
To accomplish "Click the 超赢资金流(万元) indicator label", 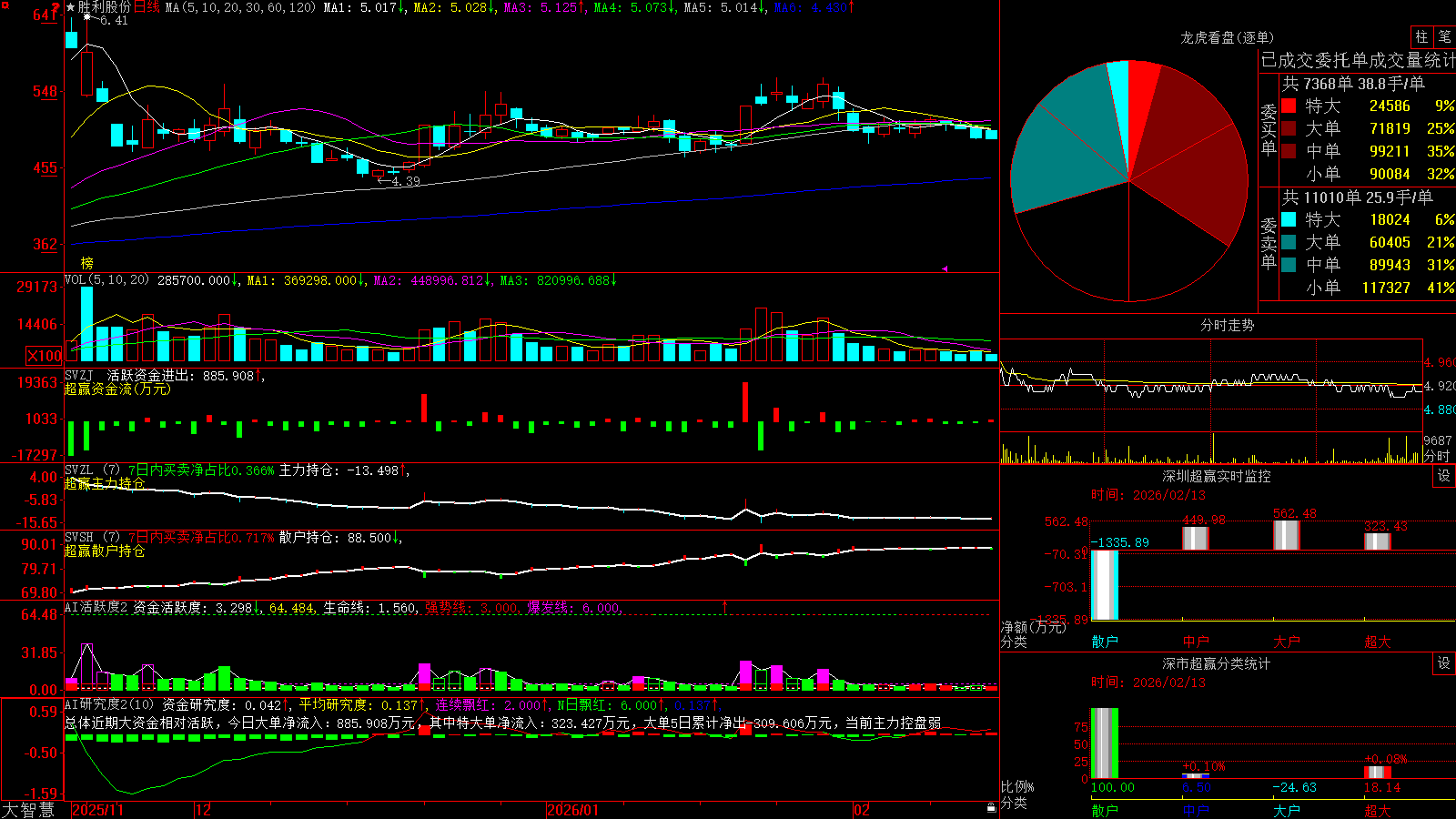I will (x=117, y=389).
